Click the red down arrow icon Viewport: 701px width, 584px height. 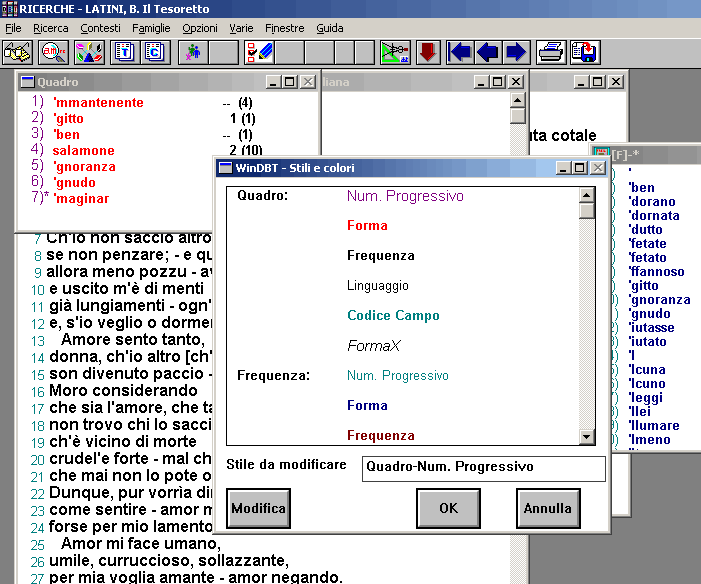click(x=428, y=52)
